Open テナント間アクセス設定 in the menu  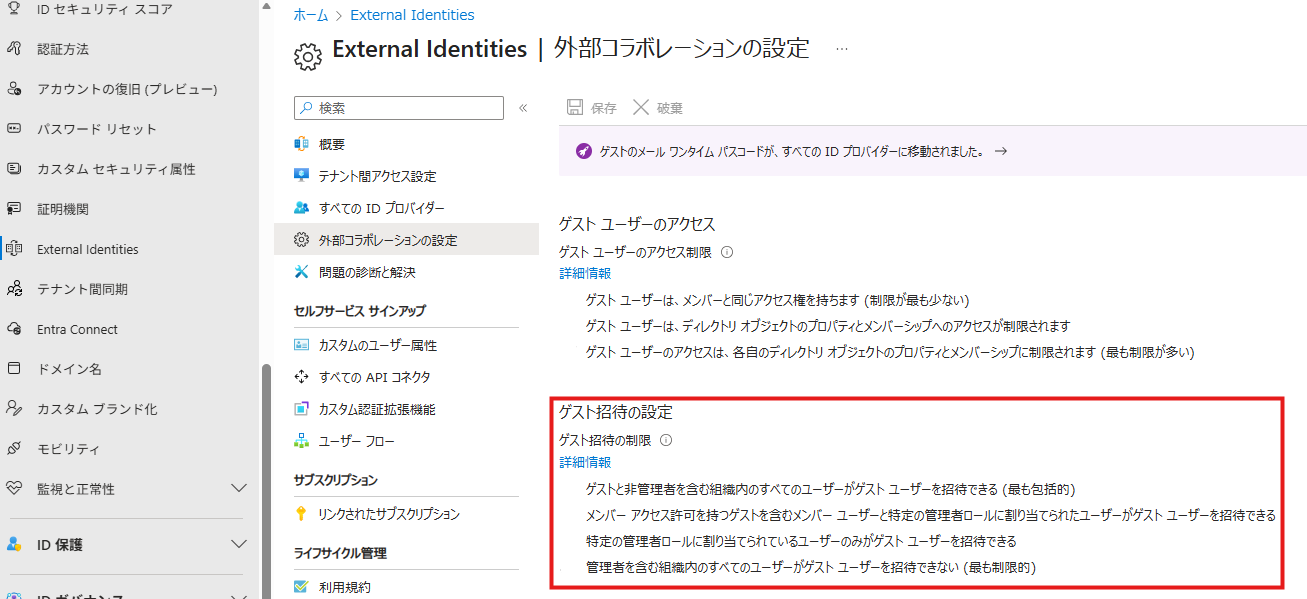[x=377, y=176]
